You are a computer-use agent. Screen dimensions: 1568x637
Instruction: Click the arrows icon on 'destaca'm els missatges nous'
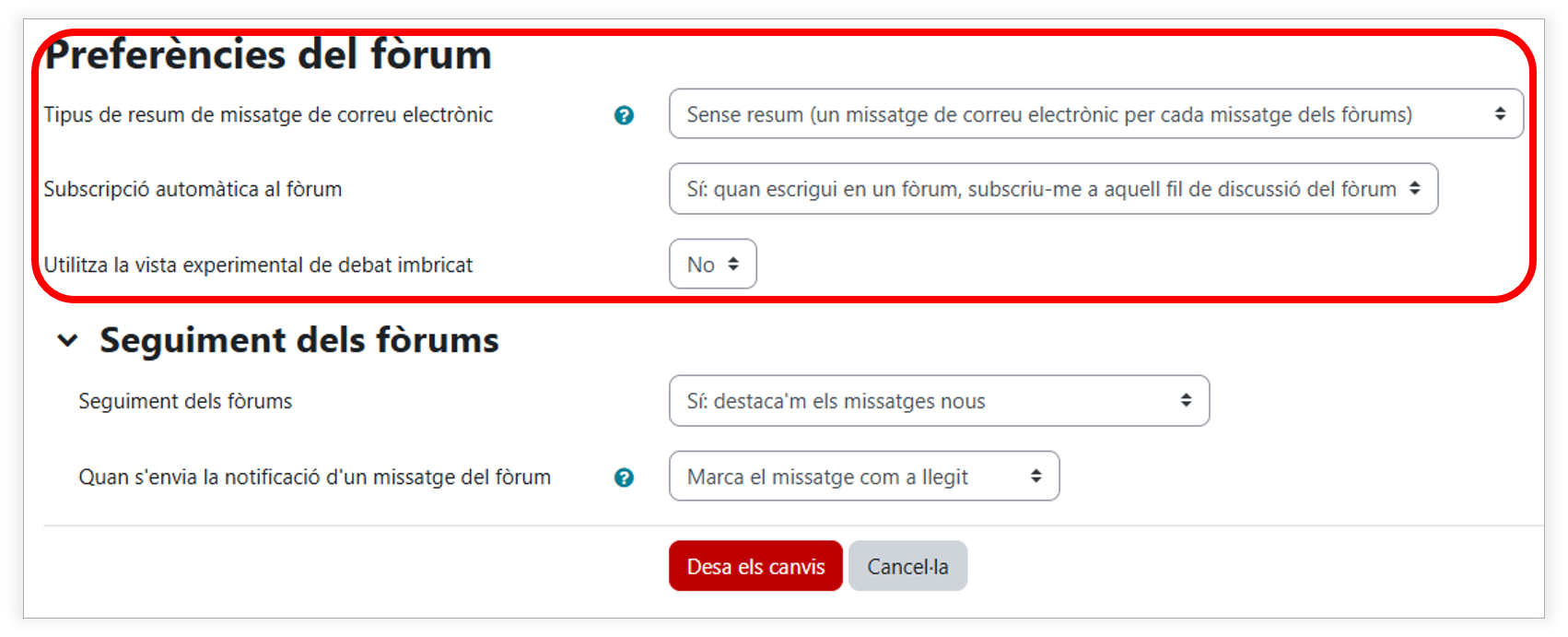coord(1186,400)
